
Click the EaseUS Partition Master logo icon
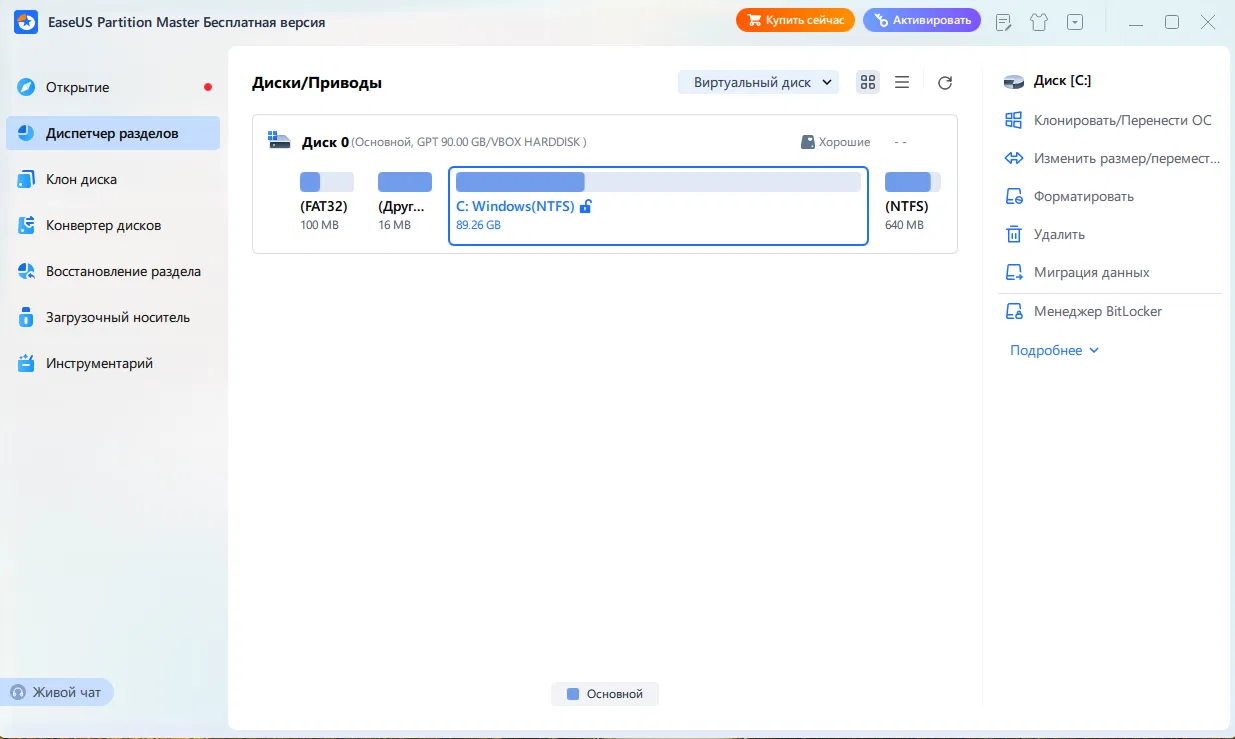(26, 22)
